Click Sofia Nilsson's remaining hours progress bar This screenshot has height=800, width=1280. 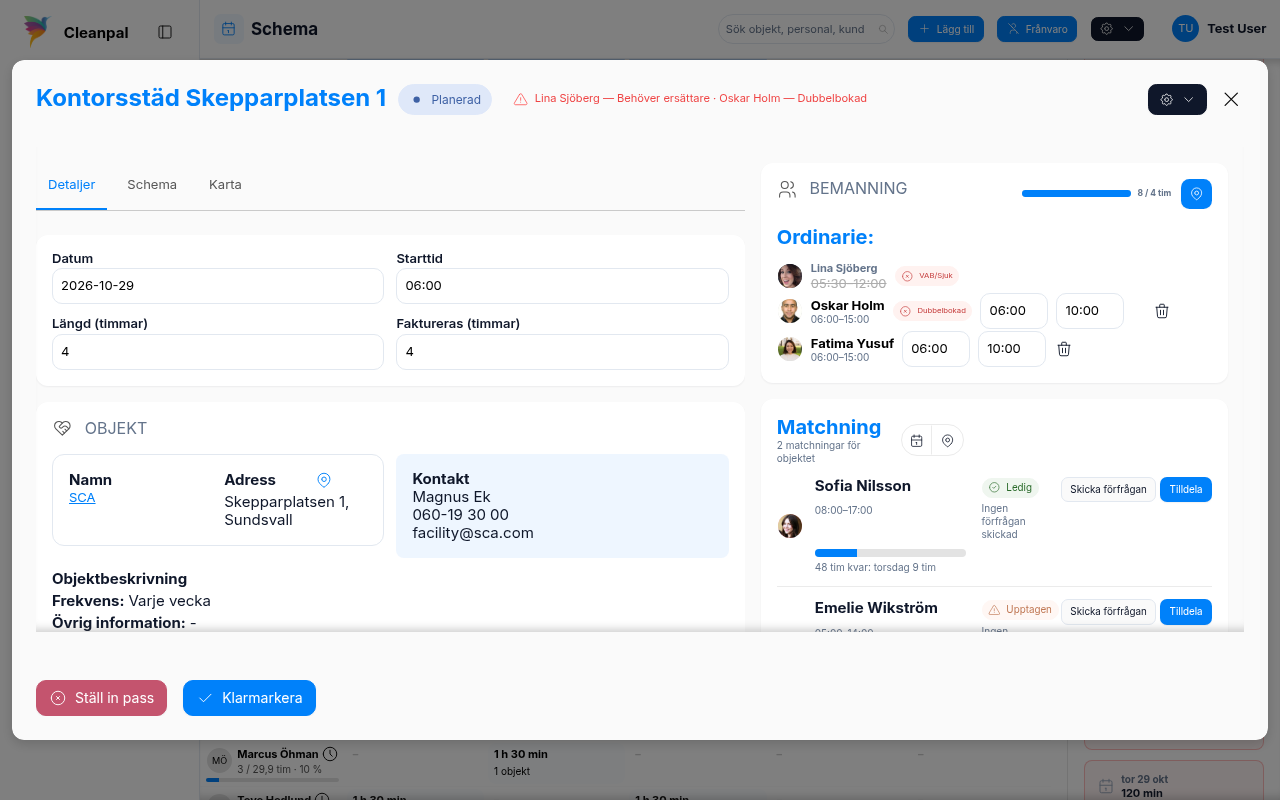(890, 553)
